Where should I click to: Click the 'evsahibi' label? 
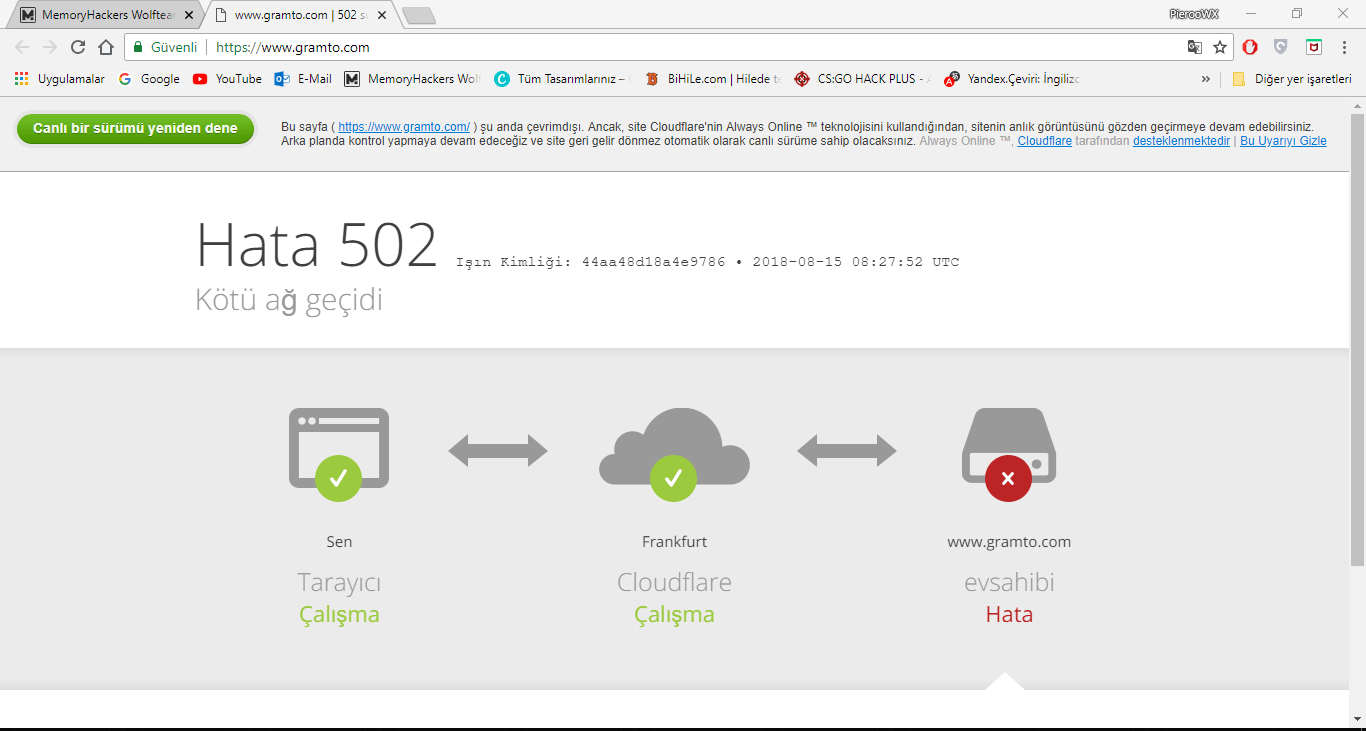[1009, 582]
